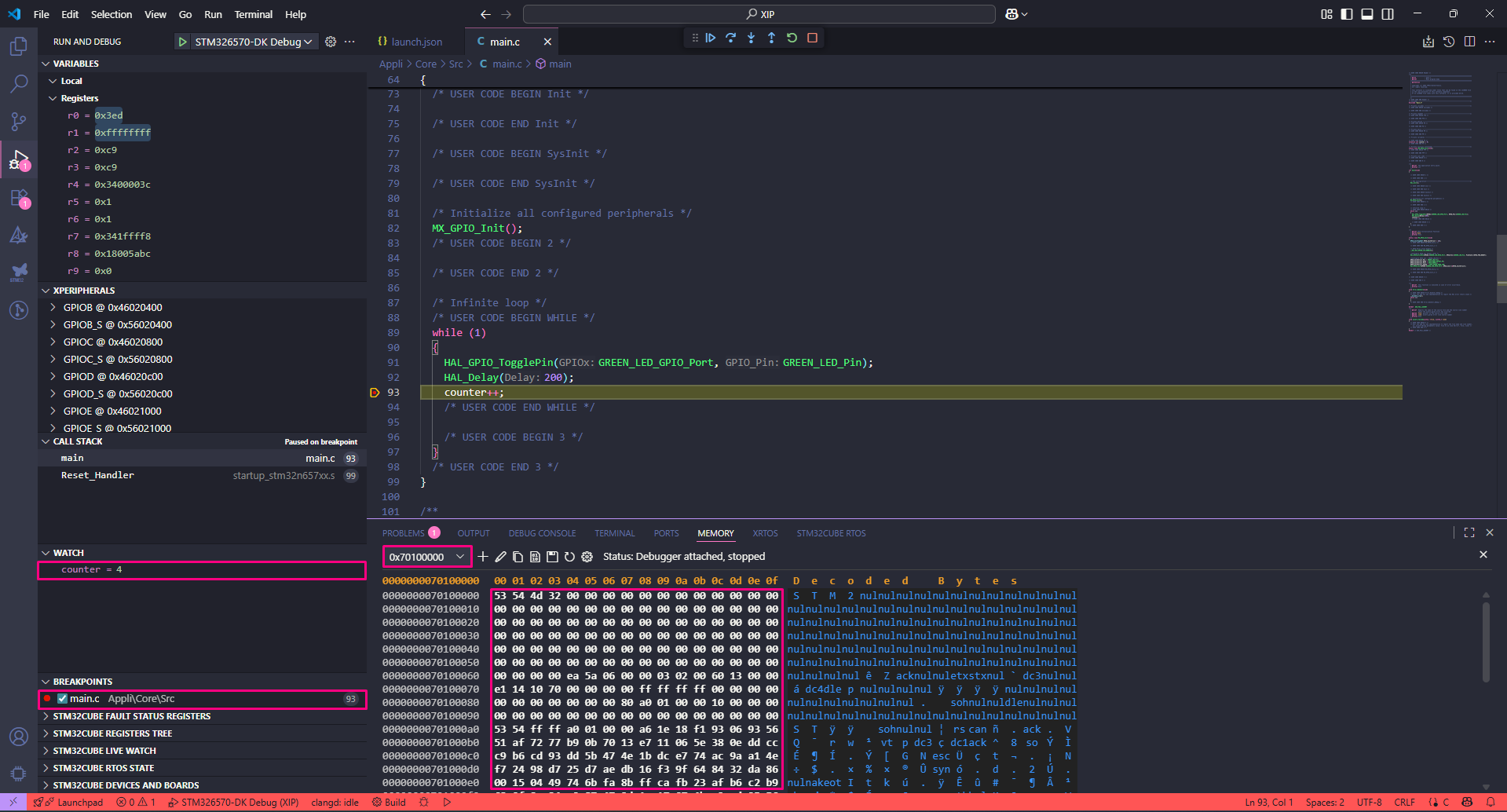Toggle the red breakpoint dot in Breakpoints panel

coord(48,698)
